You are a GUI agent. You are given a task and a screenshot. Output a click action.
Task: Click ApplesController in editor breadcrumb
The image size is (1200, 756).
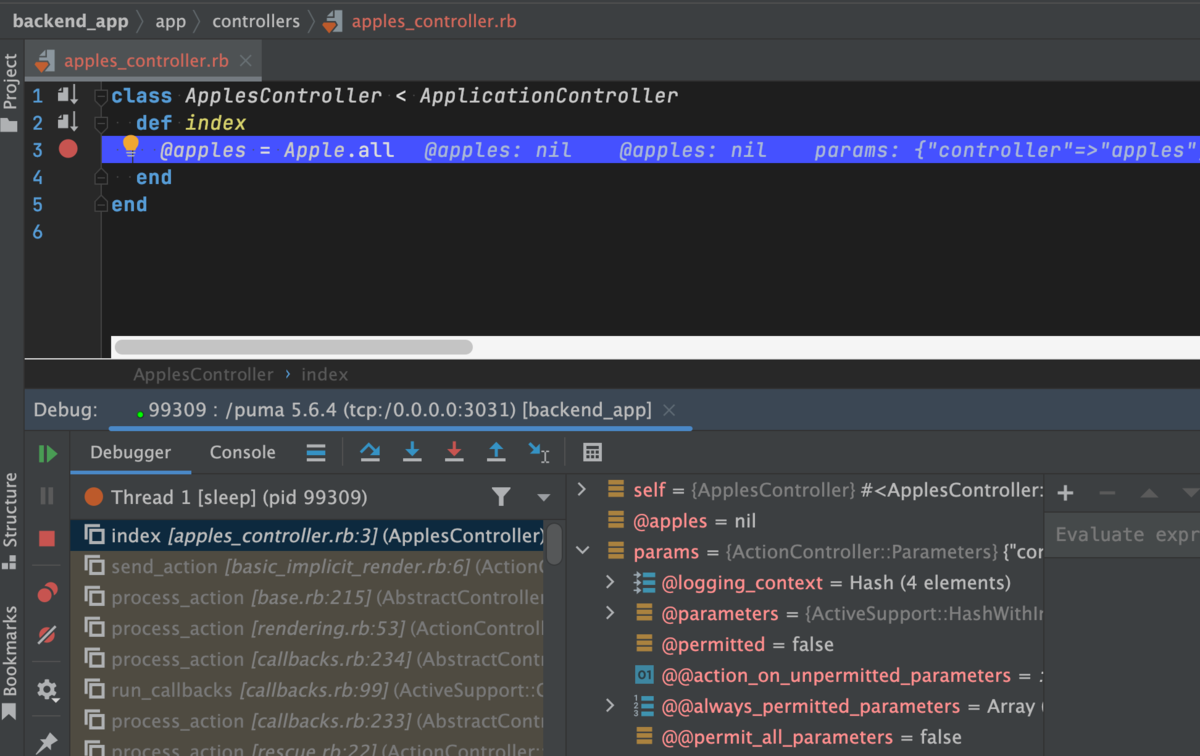pyautogui.click(x=203, y=375)
